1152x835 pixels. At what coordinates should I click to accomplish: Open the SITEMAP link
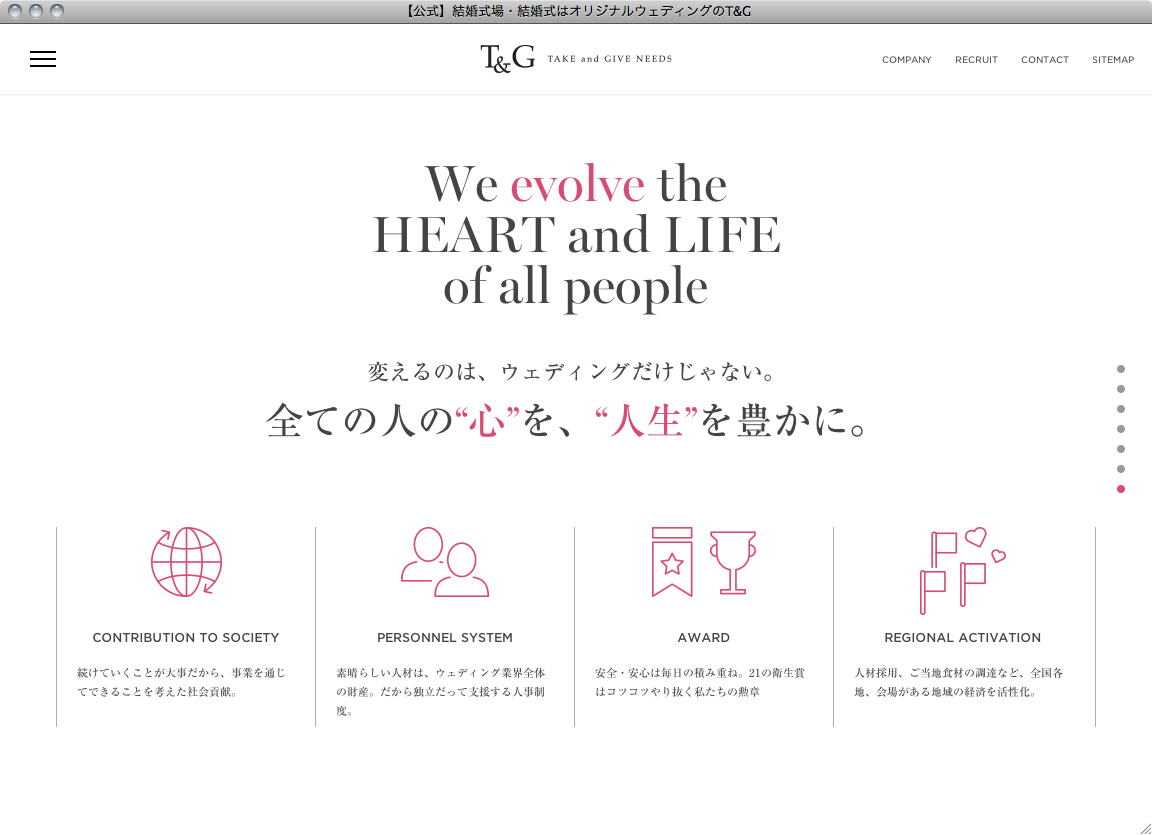coord(1113,60)
